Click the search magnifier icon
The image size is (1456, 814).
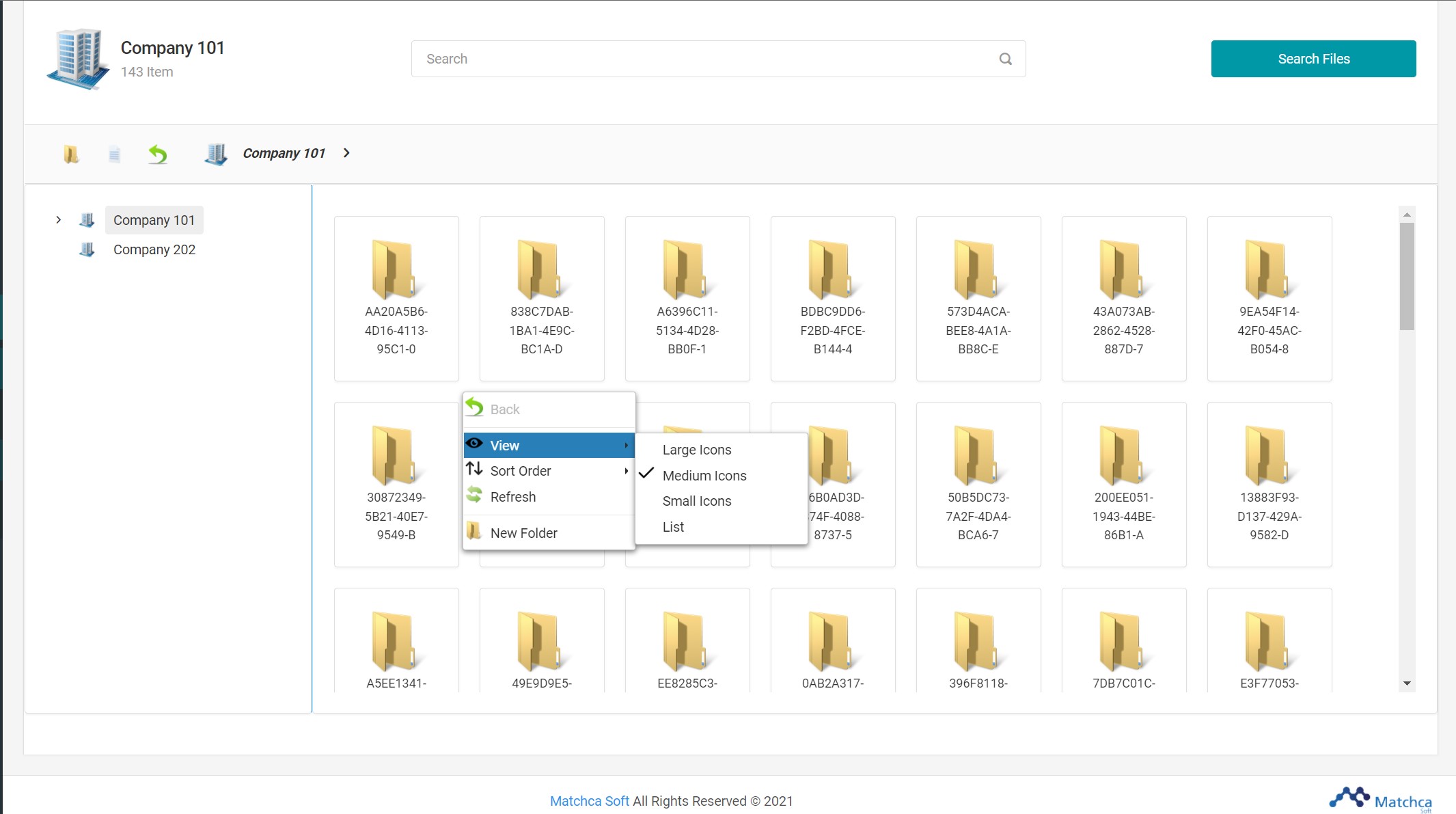pyautogui.click(x=1005, y=59)
